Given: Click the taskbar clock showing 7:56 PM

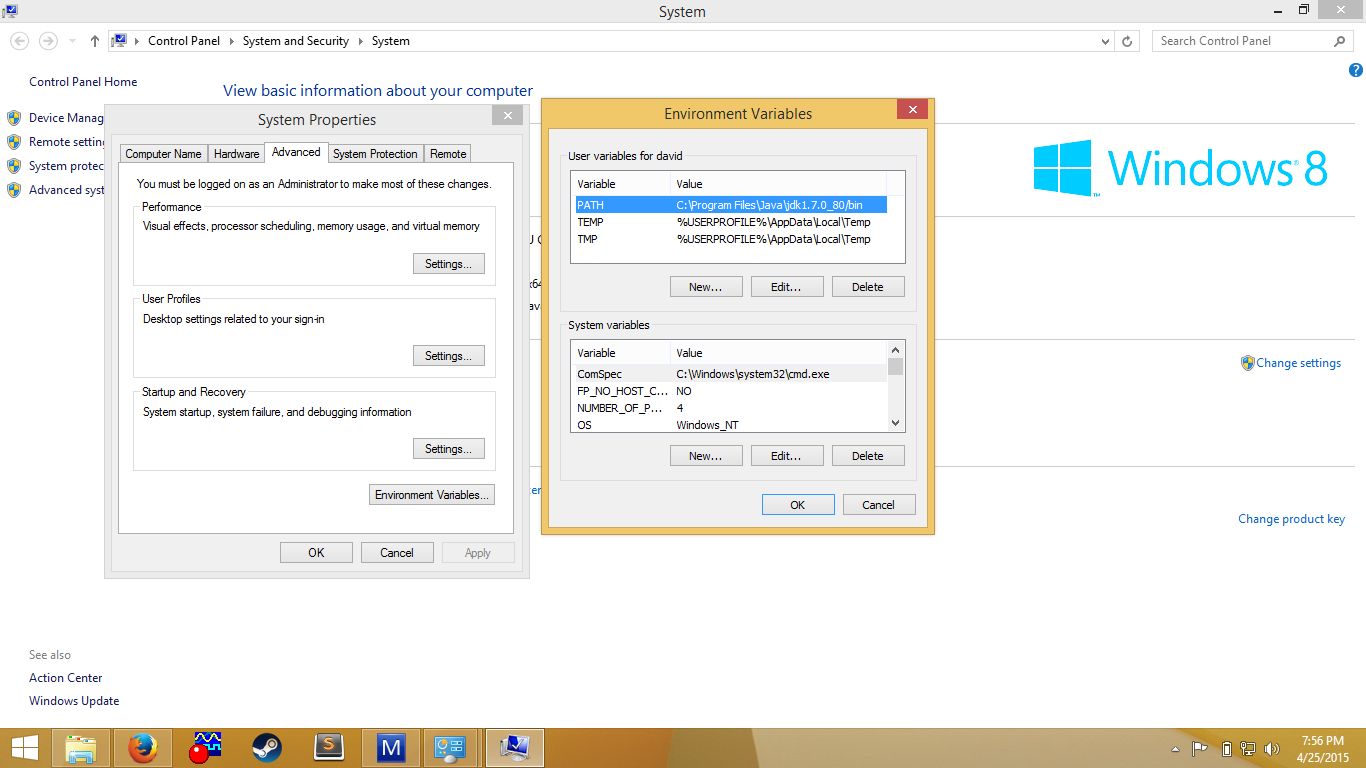Looking at the screenshot, I should click(1323, 749).
